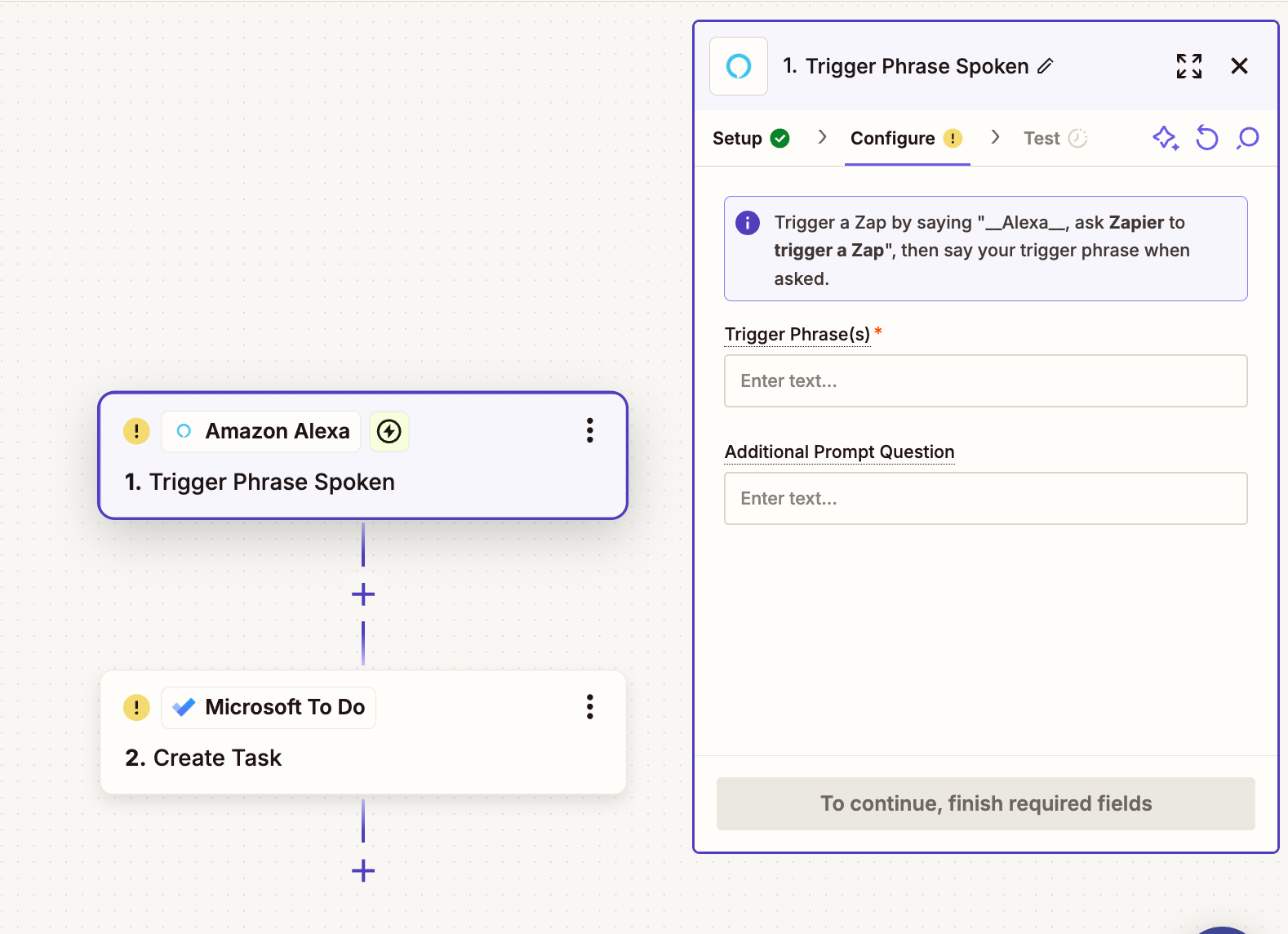Add a step after Create Task
This screenshot has width=1288, height=934.
(363, 871)
